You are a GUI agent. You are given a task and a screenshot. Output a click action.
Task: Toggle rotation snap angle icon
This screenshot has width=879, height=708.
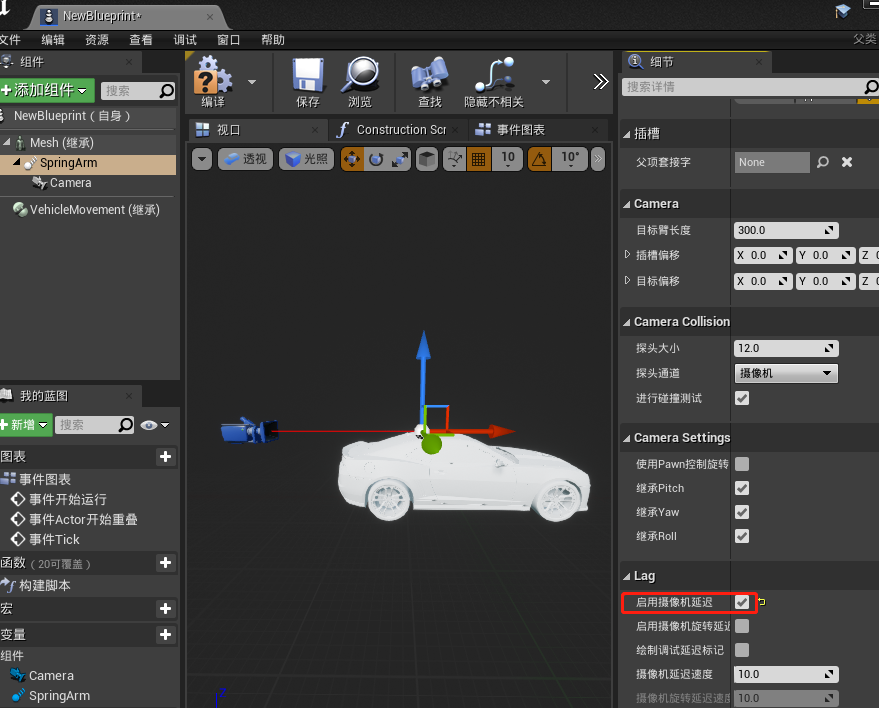(x=539, y=159)
